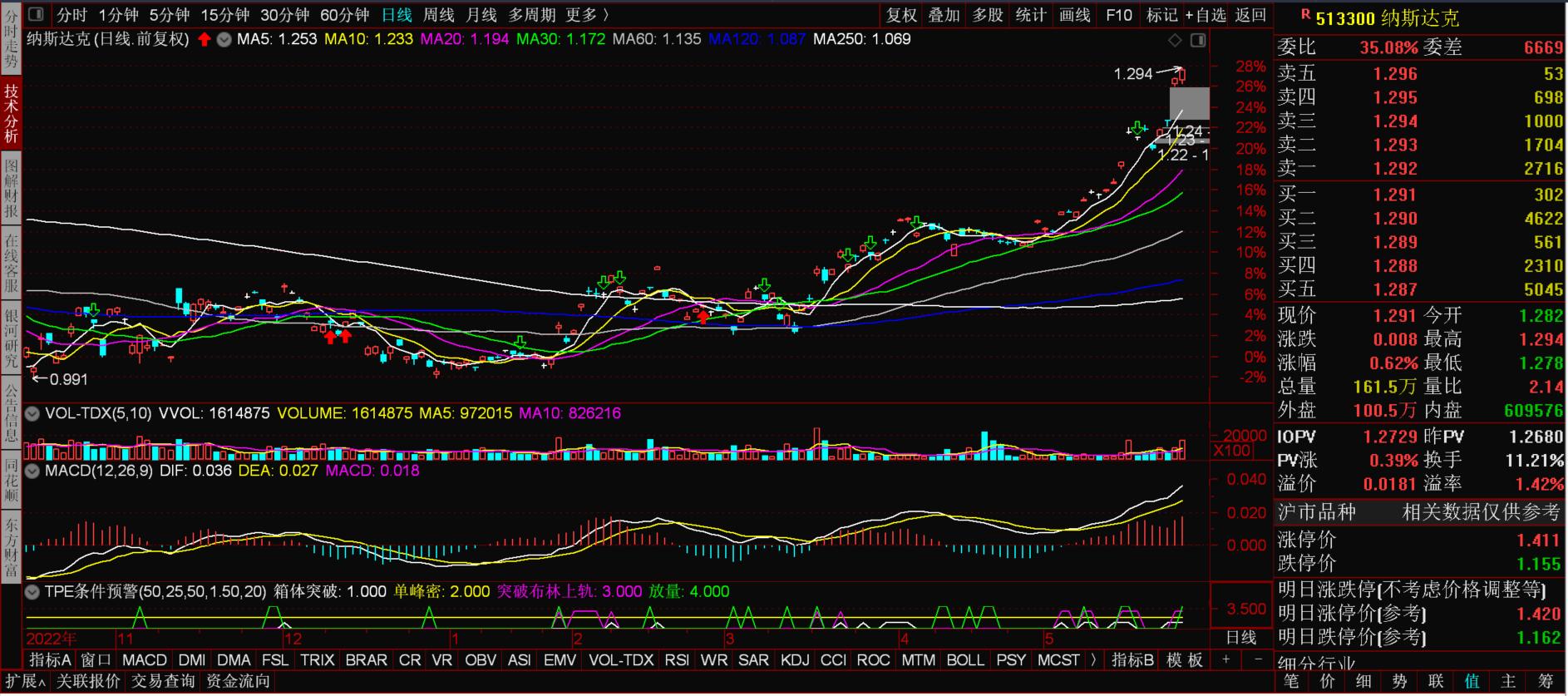Click the panel layout icon before 分时
Viewport: 1568px width, 696px height.
[37, 15]
